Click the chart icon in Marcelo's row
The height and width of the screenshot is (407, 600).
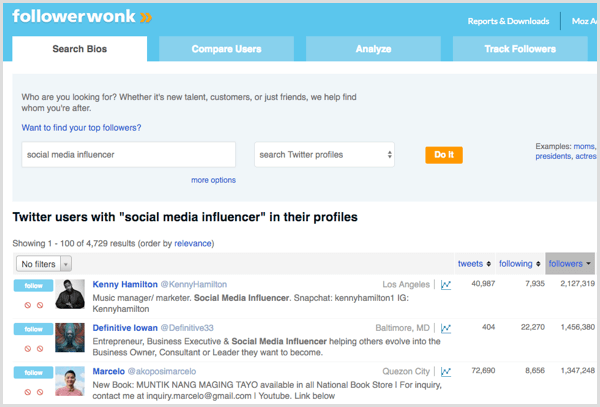446,371
